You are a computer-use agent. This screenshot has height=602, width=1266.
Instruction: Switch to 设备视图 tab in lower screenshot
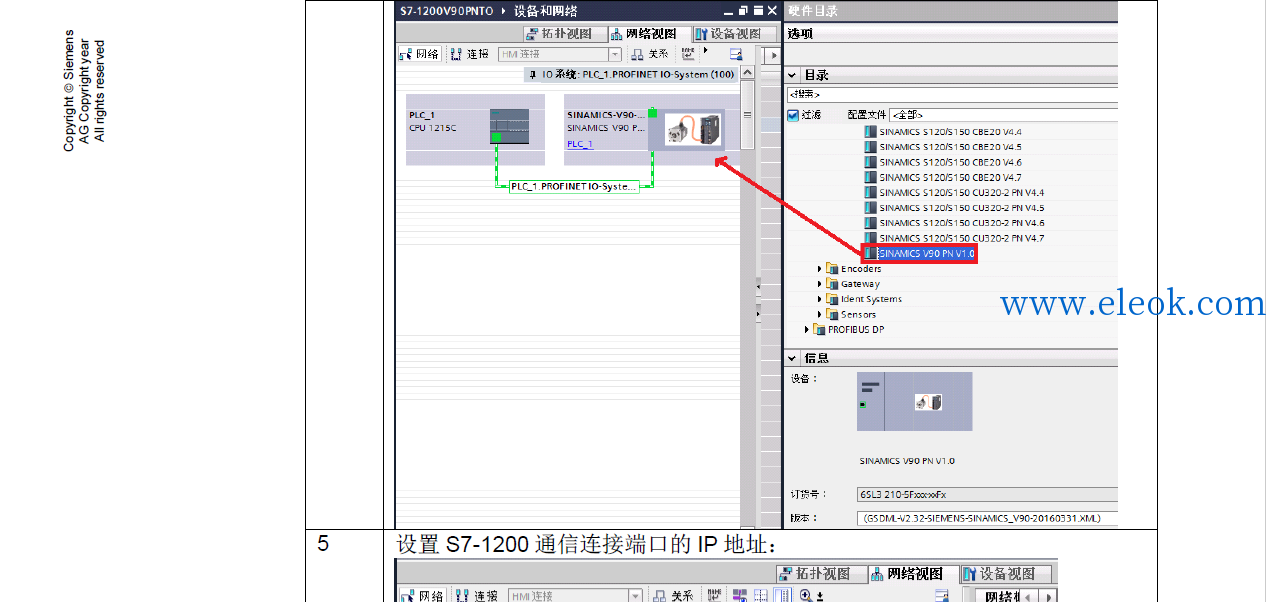point(1006,574)
